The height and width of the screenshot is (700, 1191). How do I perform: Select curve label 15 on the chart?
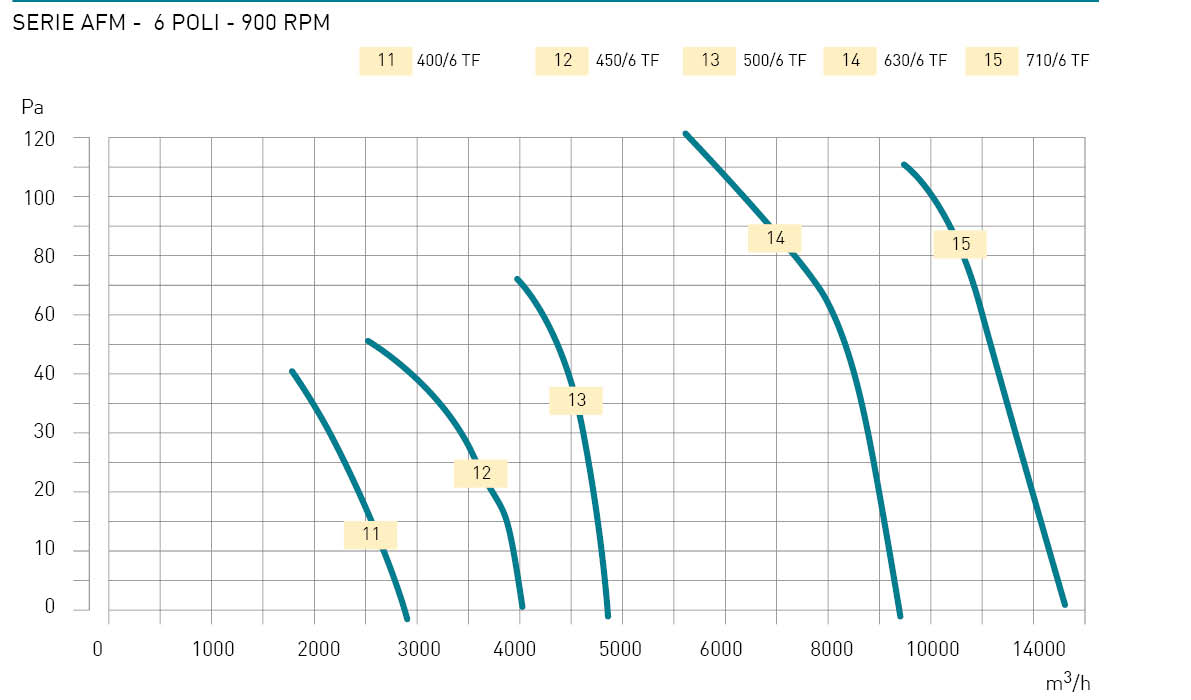click(x=960, y=244)
